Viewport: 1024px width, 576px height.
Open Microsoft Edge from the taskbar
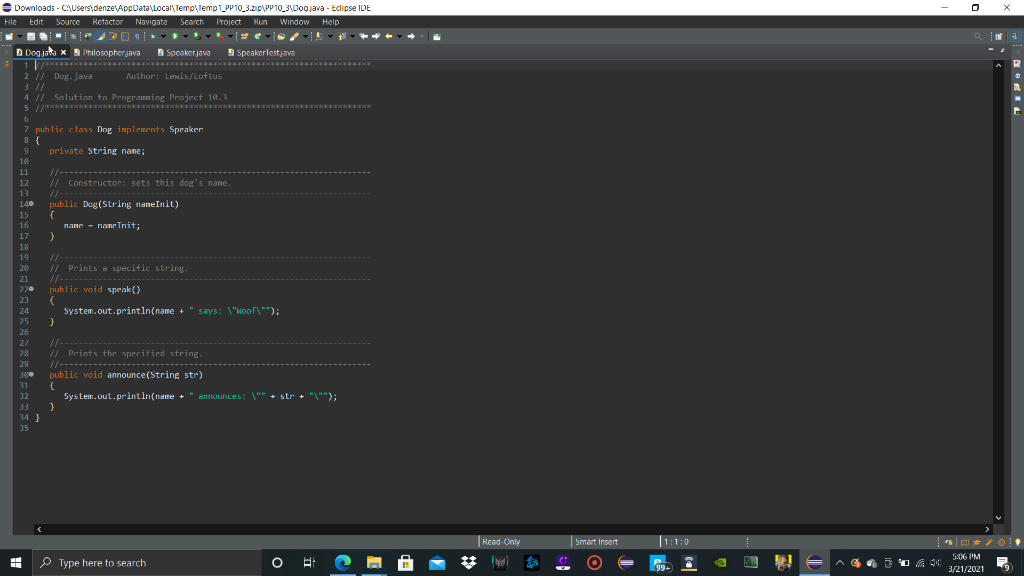click(x=343, y=562)
